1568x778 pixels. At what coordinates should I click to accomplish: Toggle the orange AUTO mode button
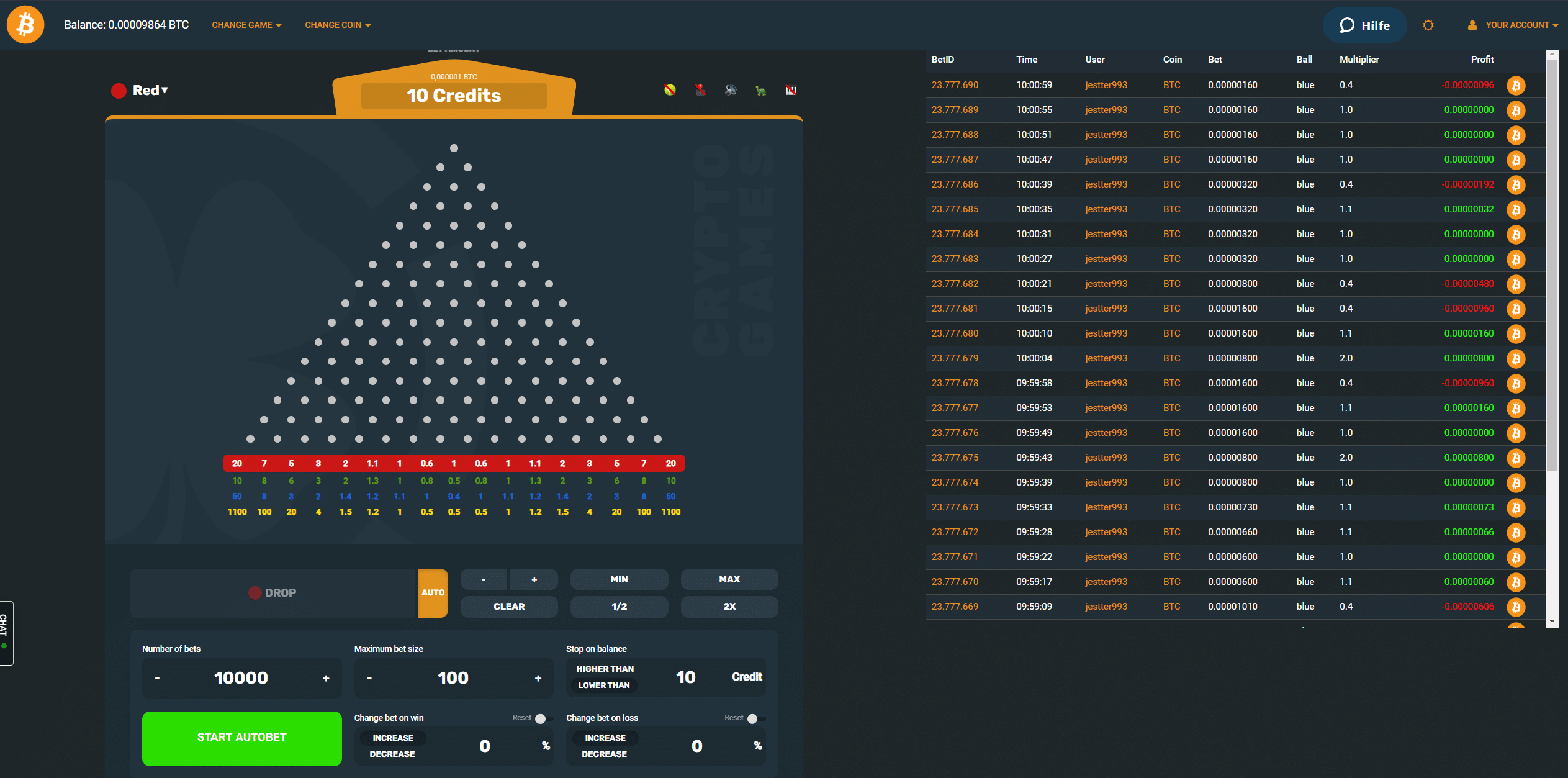(433, 593)
